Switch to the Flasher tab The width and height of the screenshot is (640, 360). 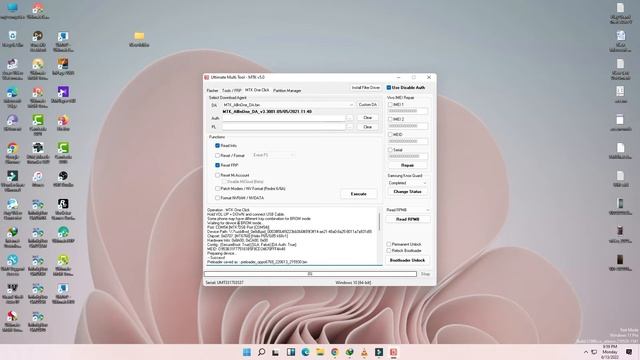(x=212, y=90)
